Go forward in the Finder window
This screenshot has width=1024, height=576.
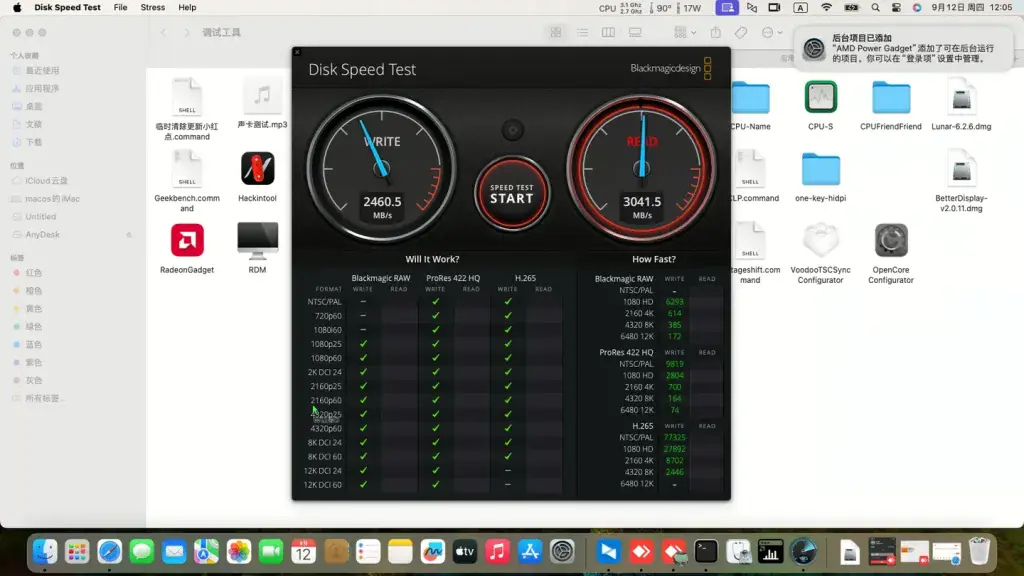point(186,33)
